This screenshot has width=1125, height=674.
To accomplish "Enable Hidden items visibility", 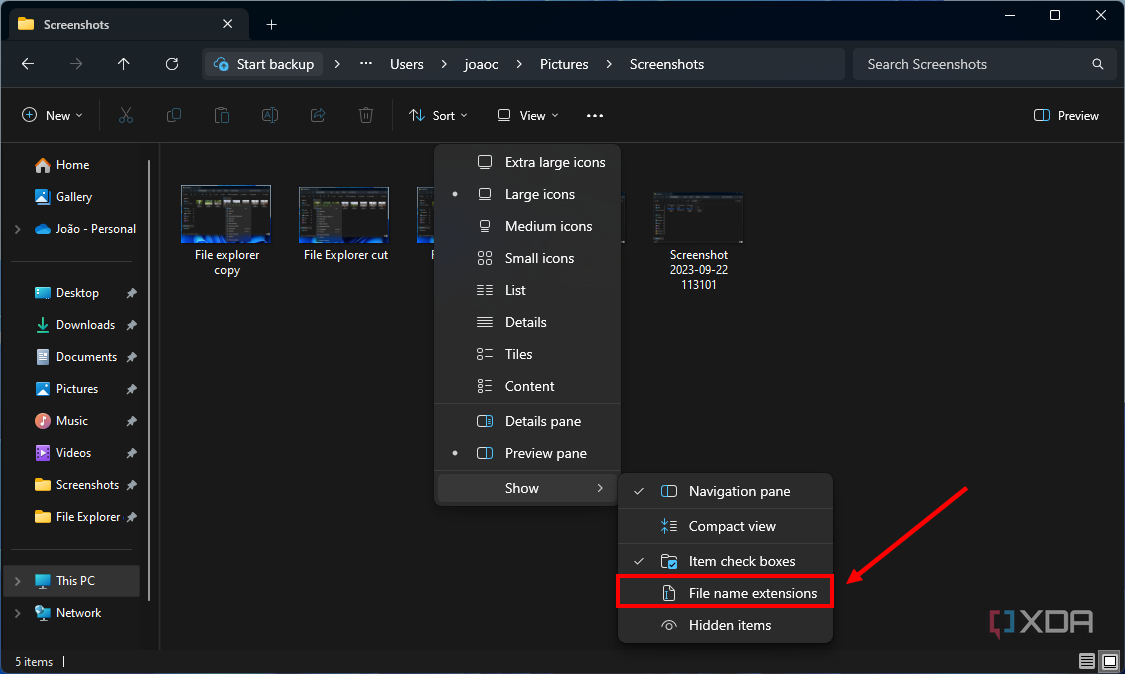I will click(729, 625).
